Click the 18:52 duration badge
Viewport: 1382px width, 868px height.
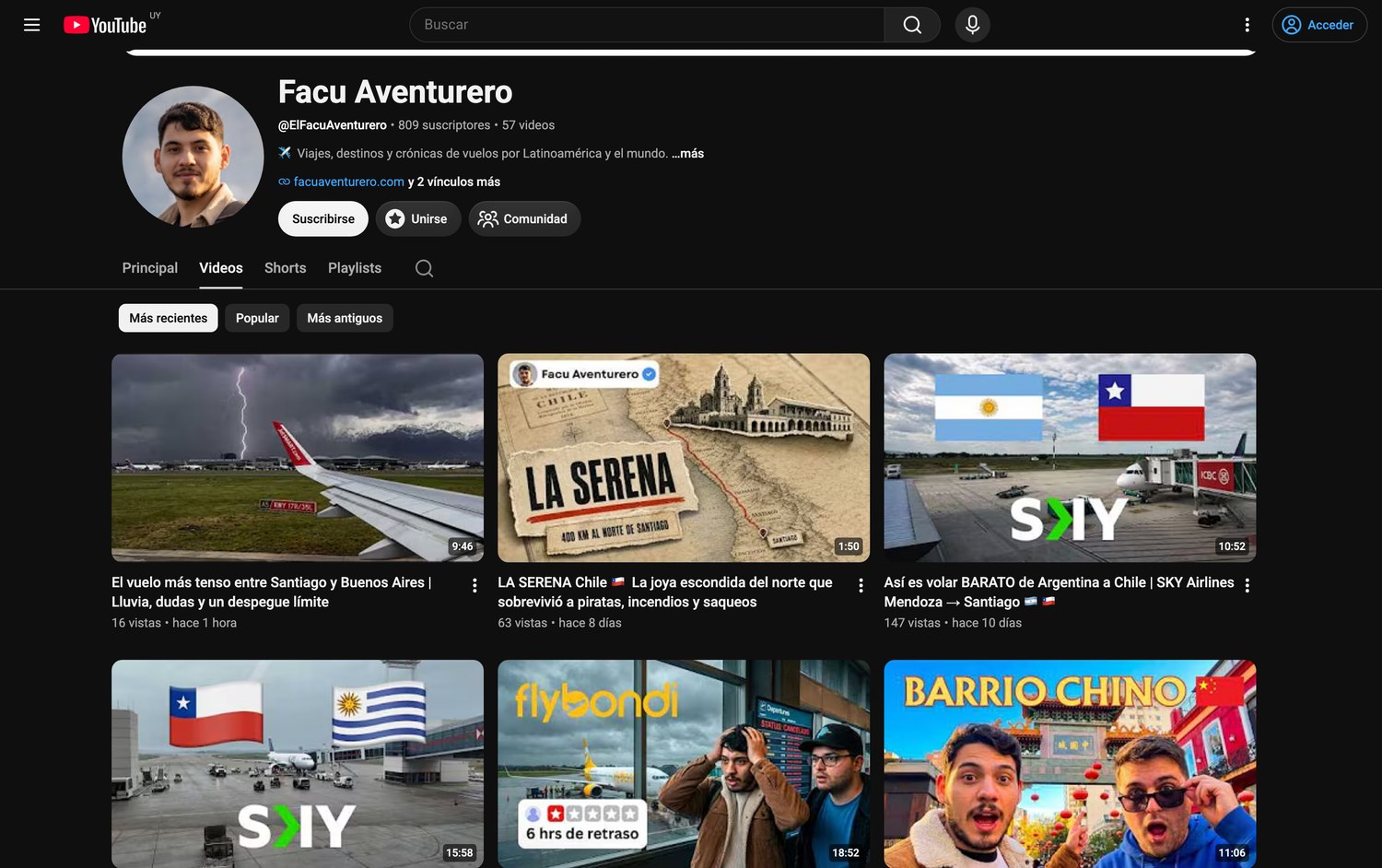click(x=846, y=852)
